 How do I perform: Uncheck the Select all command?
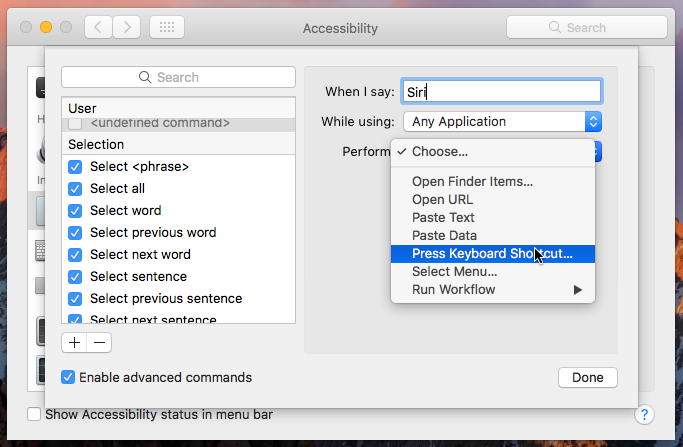point(75,189)
